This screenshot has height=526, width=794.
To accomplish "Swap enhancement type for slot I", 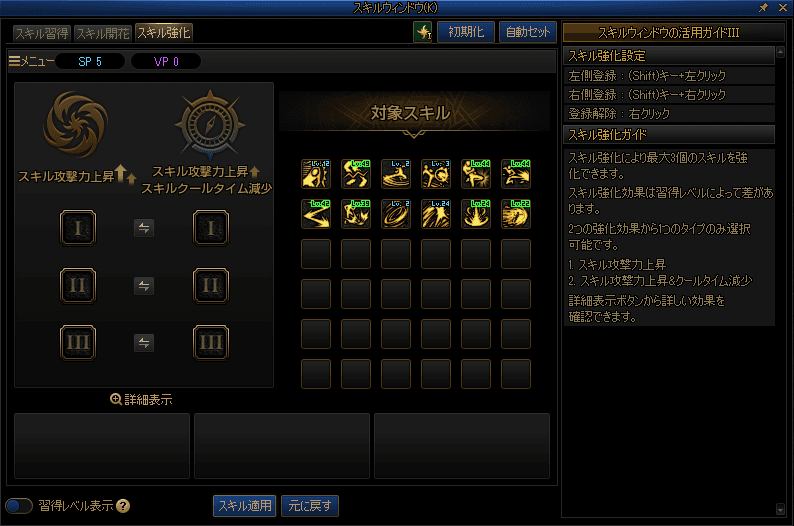I will (144, 228).
